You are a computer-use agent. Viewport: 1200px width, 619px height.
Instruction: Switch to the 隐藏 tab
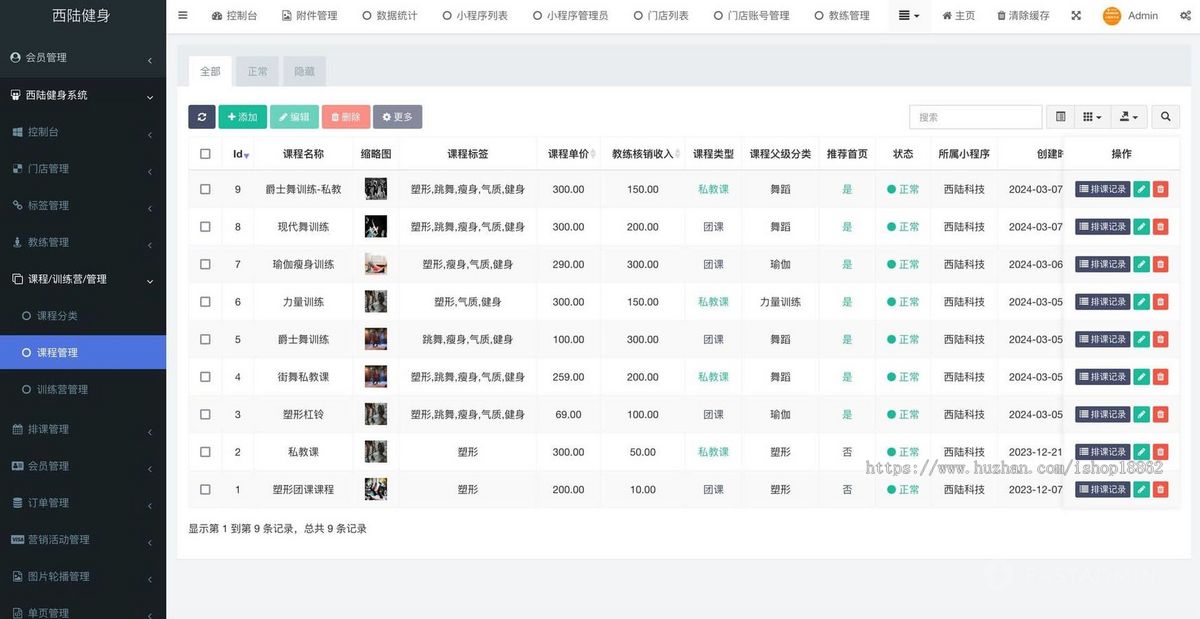pos(303,71)
